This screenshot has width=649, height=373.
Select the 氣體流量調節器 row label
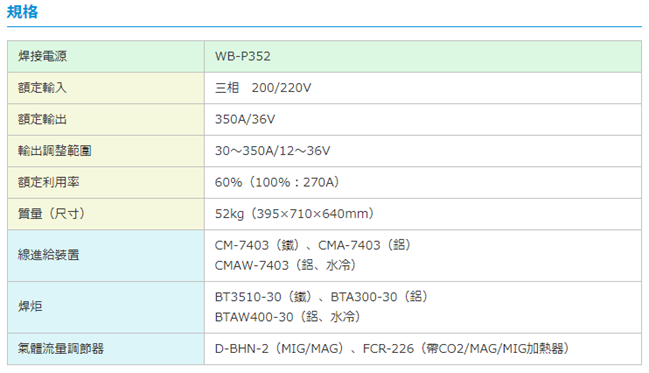click(106, 349)
